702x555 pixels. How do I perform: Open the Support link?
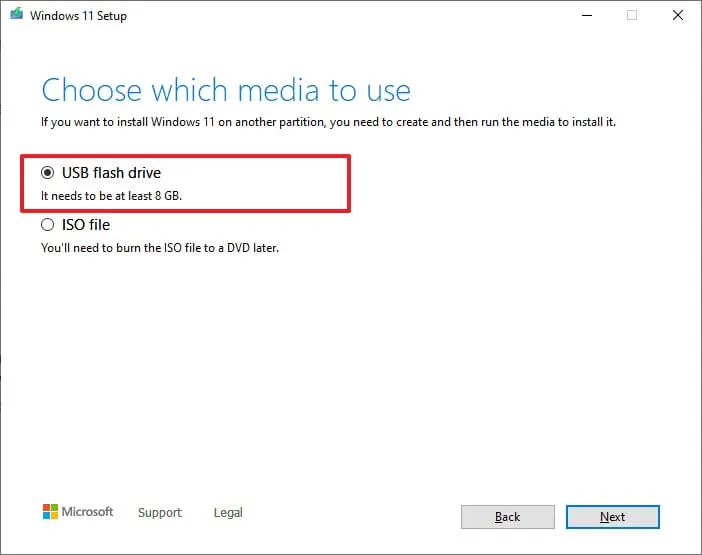[x=160, y=513]
